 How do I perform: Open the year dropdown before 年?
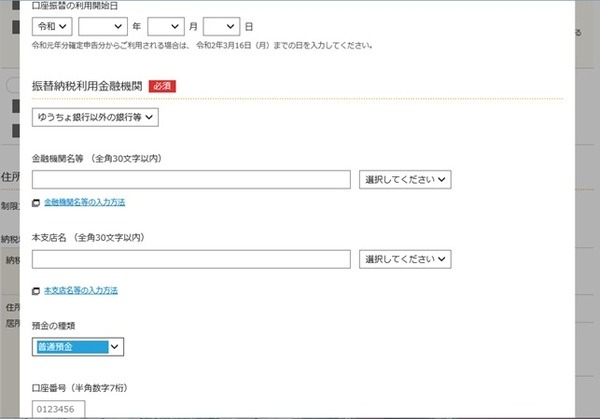pos(103,26)
